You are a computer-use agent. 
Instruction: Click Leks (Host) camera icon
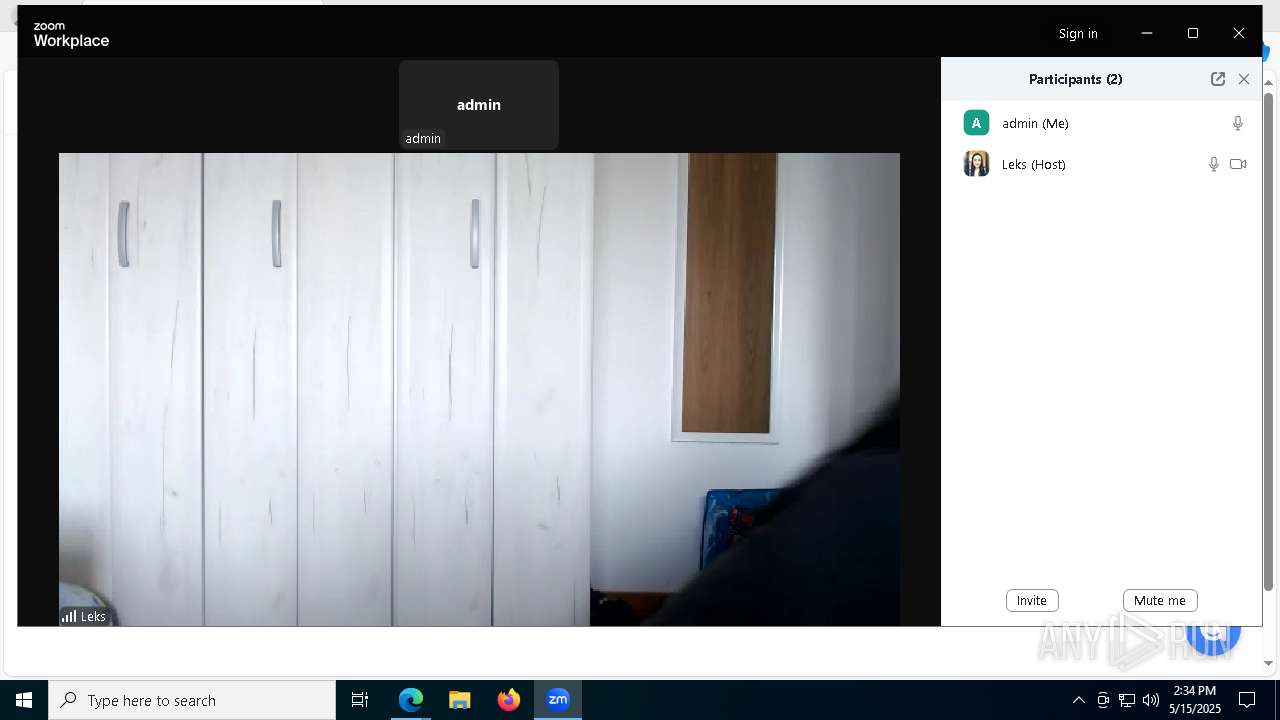click(1238, 164)
